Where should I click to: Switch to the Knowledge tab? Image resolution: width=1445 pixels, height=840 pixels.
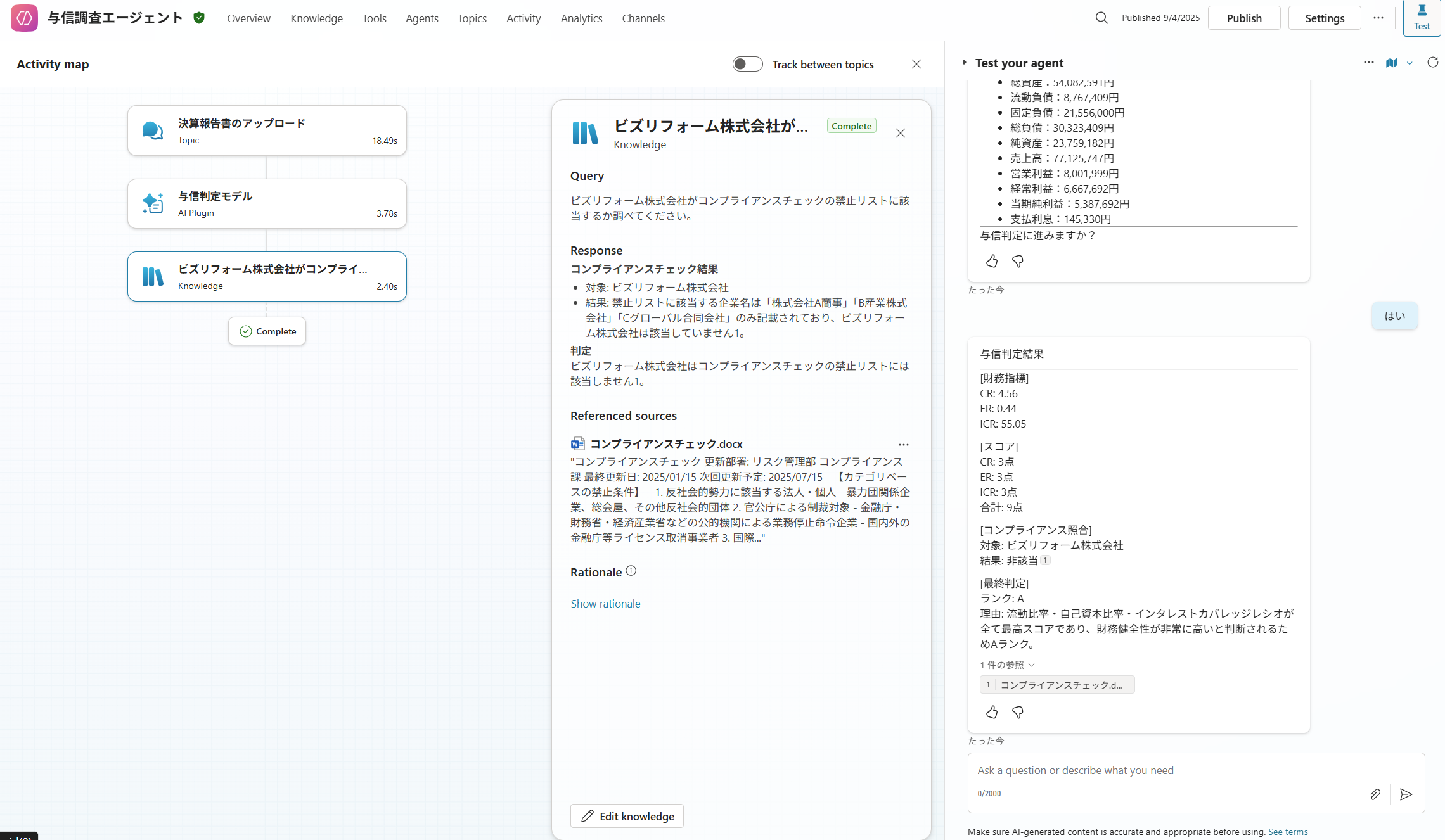[x=316, y=18]
